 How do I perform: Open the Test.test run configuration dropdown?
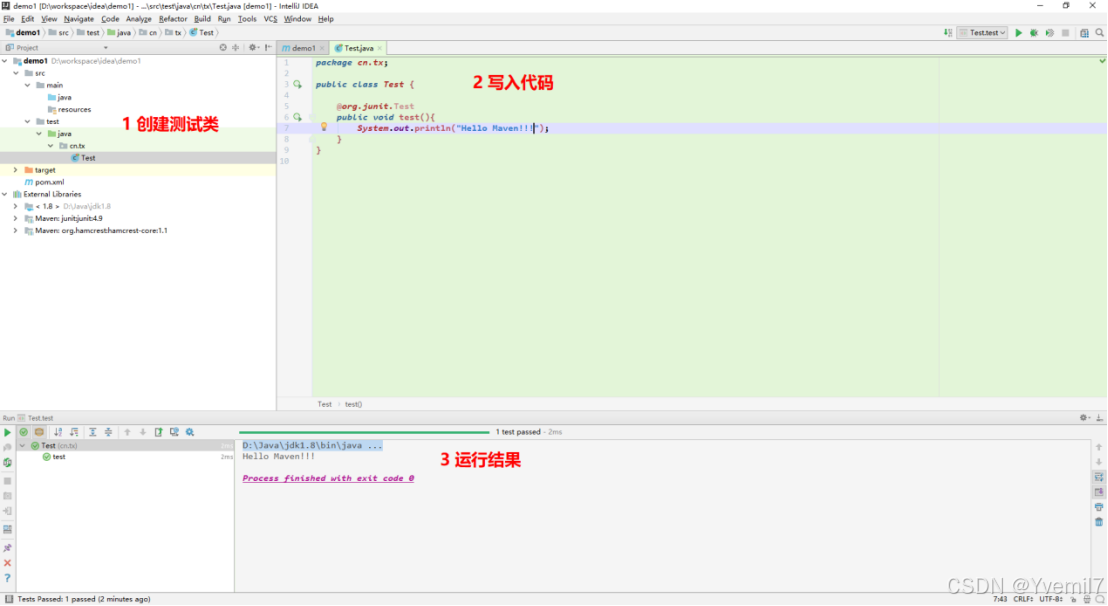pos(982,32)
